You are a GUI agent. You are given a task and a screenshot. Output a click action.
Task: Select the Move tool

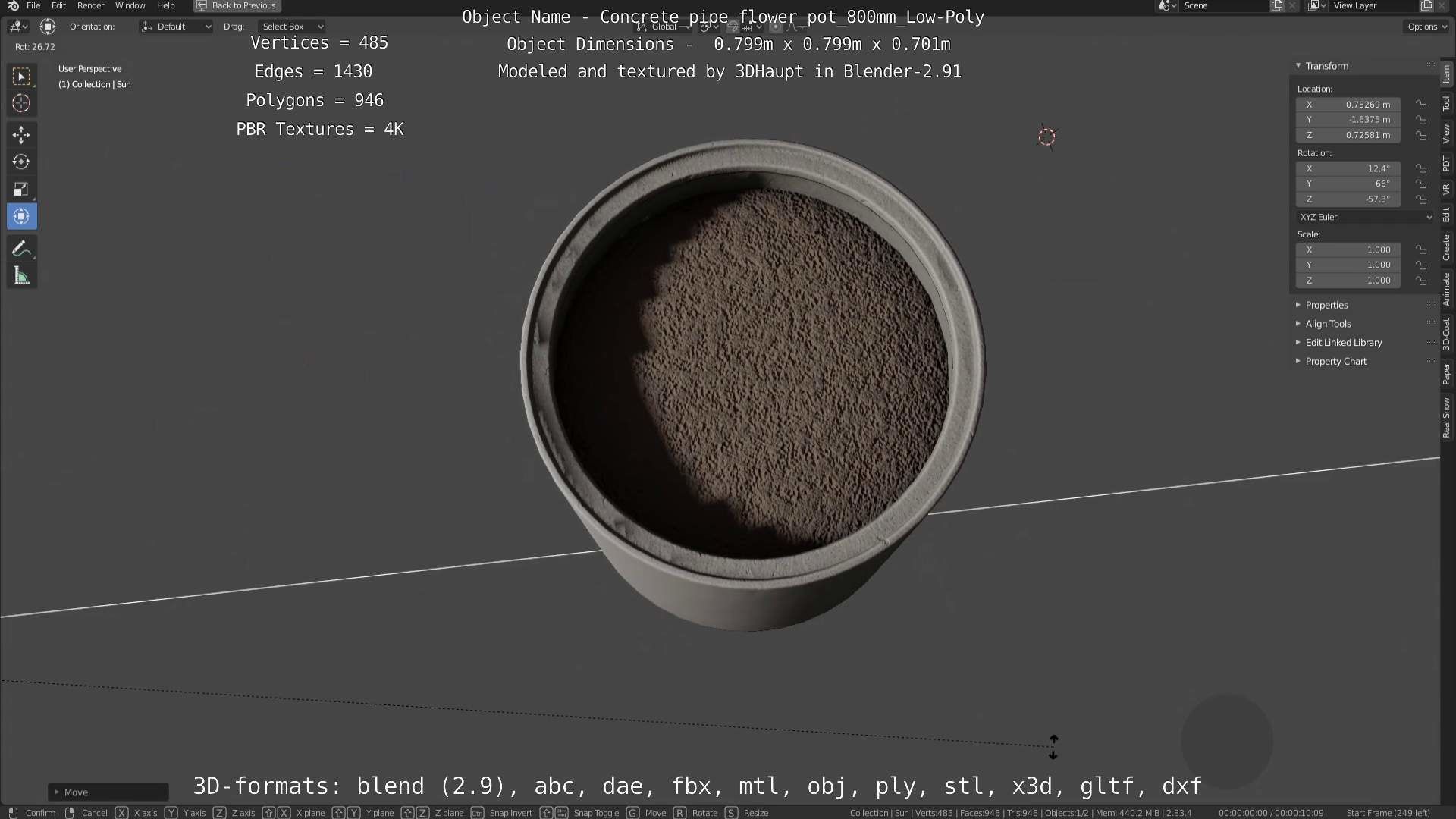(21, 135)
